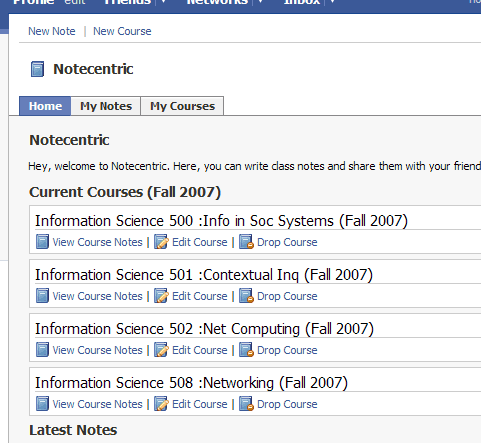
Task: Click course title Information Science 502 :Net Computing
Action: (204, 329)
